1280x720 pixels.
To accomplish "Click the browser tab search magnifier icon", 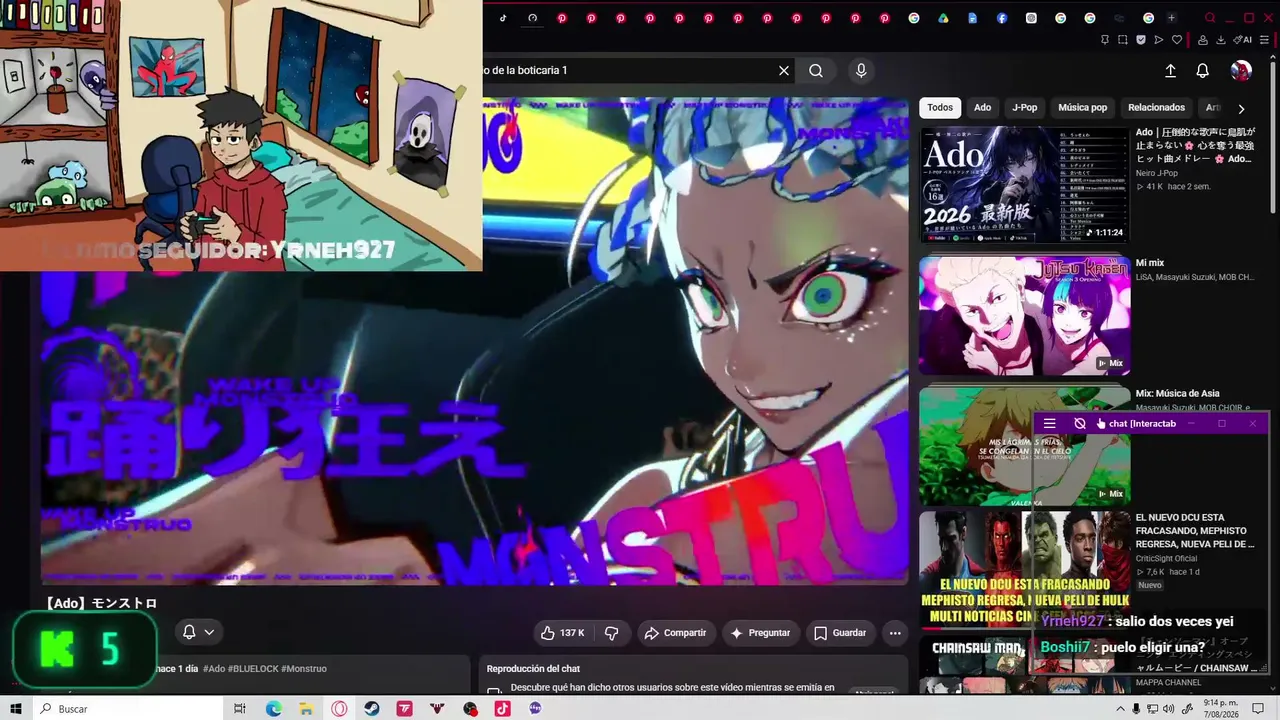I will (1210, 18).
